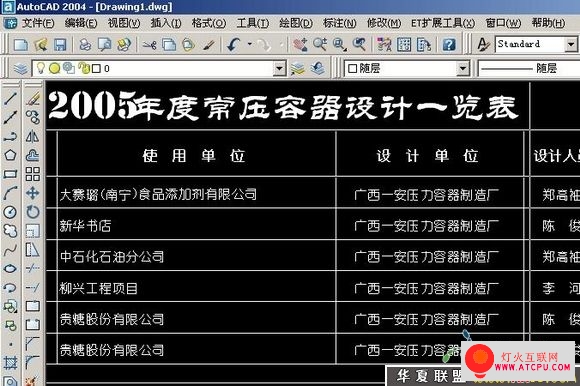The image size is (580, 386).
Task: Toggle layer 0 lock icon
Action: click(84, 68)
